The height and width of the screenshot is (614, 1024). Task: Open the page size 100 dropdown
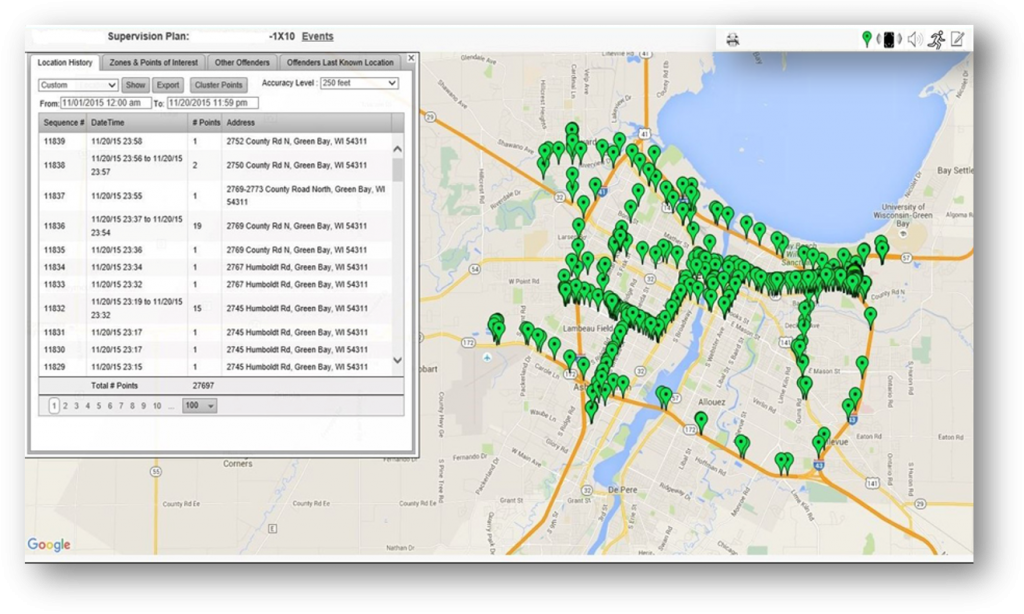[x=200, y=406]
